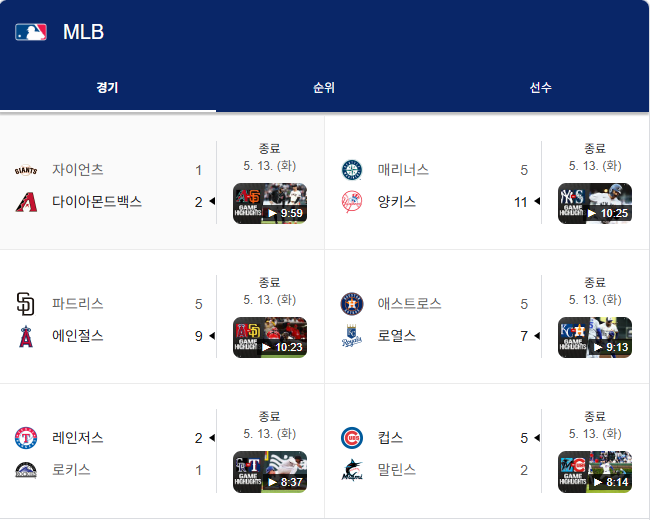Click the Mariners team logo

pos(352,170)
